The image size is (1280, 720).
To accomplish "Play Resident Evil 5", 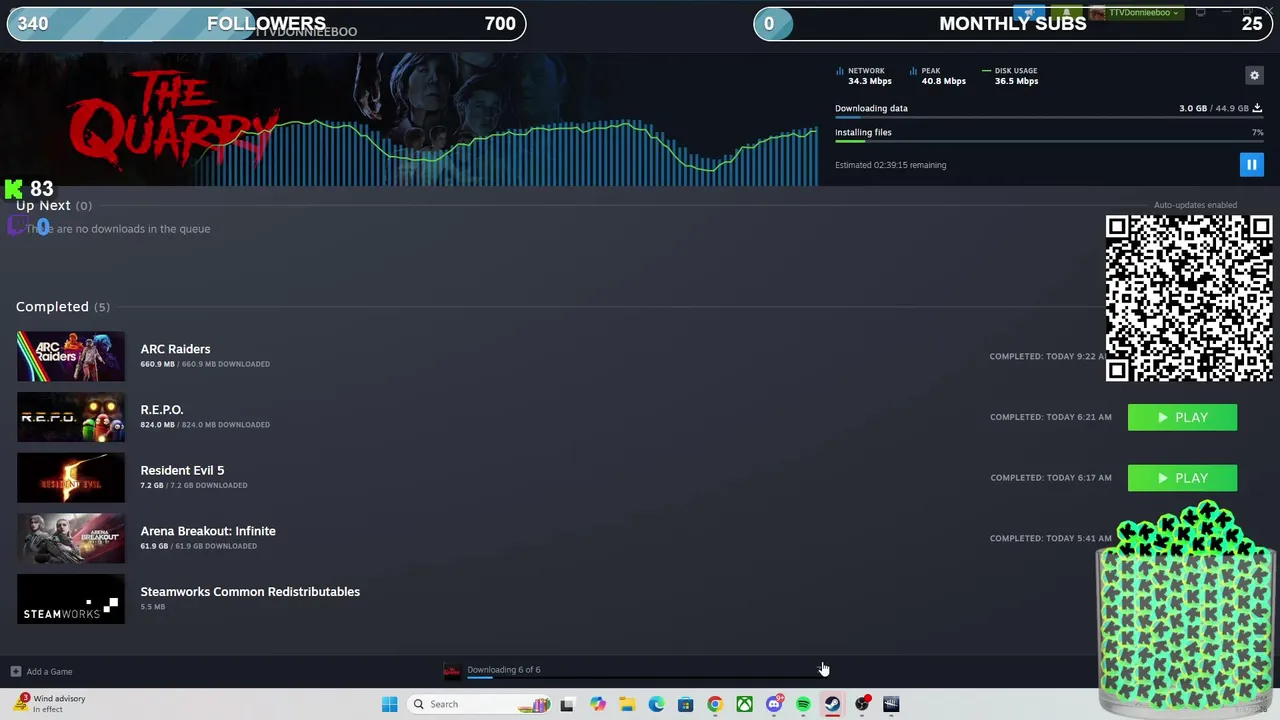I will [x=1182, y=478].
